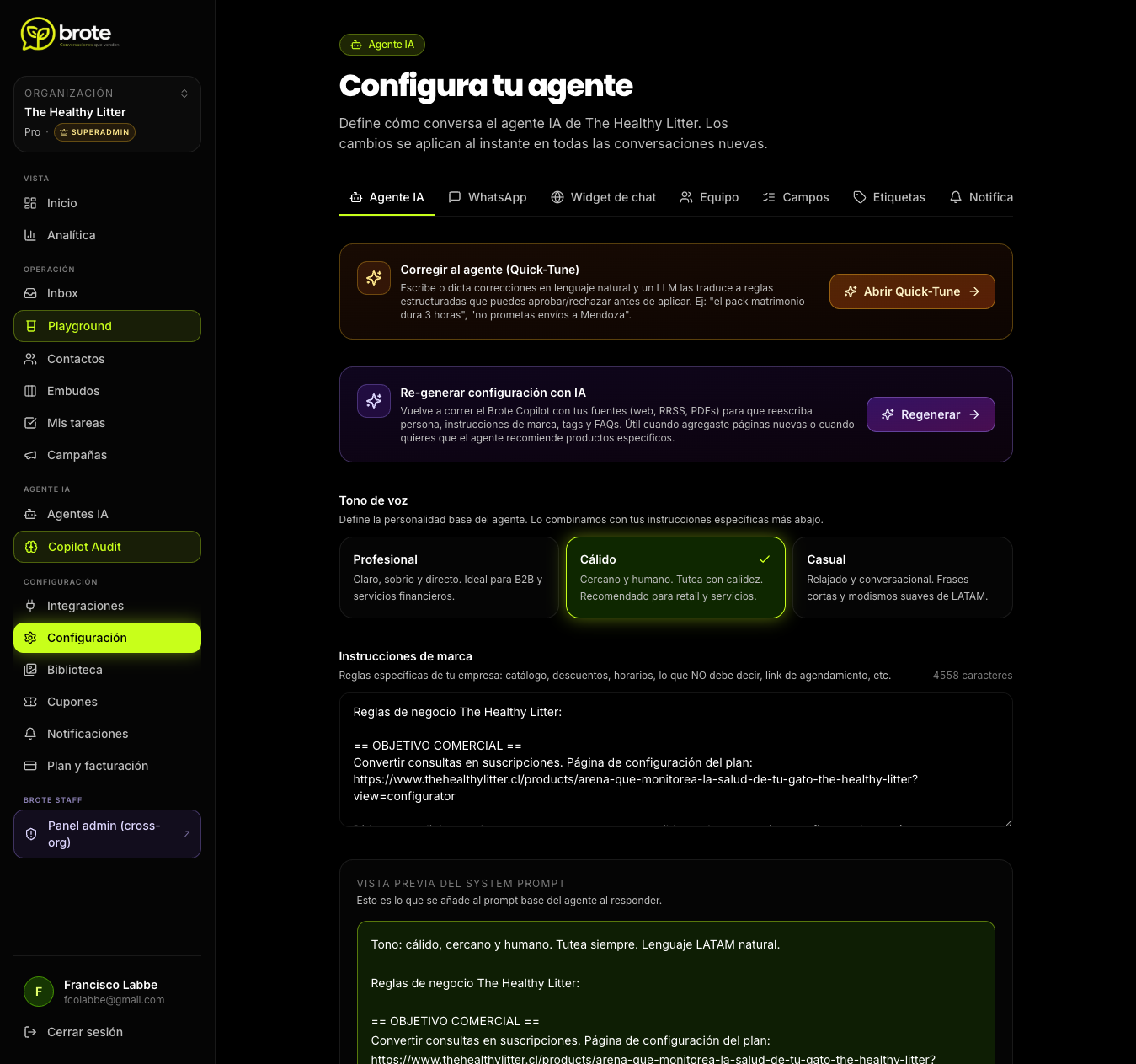Click the Agente IA badge above the title
This screenshot has height=1064, width=1136.
coord(382,45)
